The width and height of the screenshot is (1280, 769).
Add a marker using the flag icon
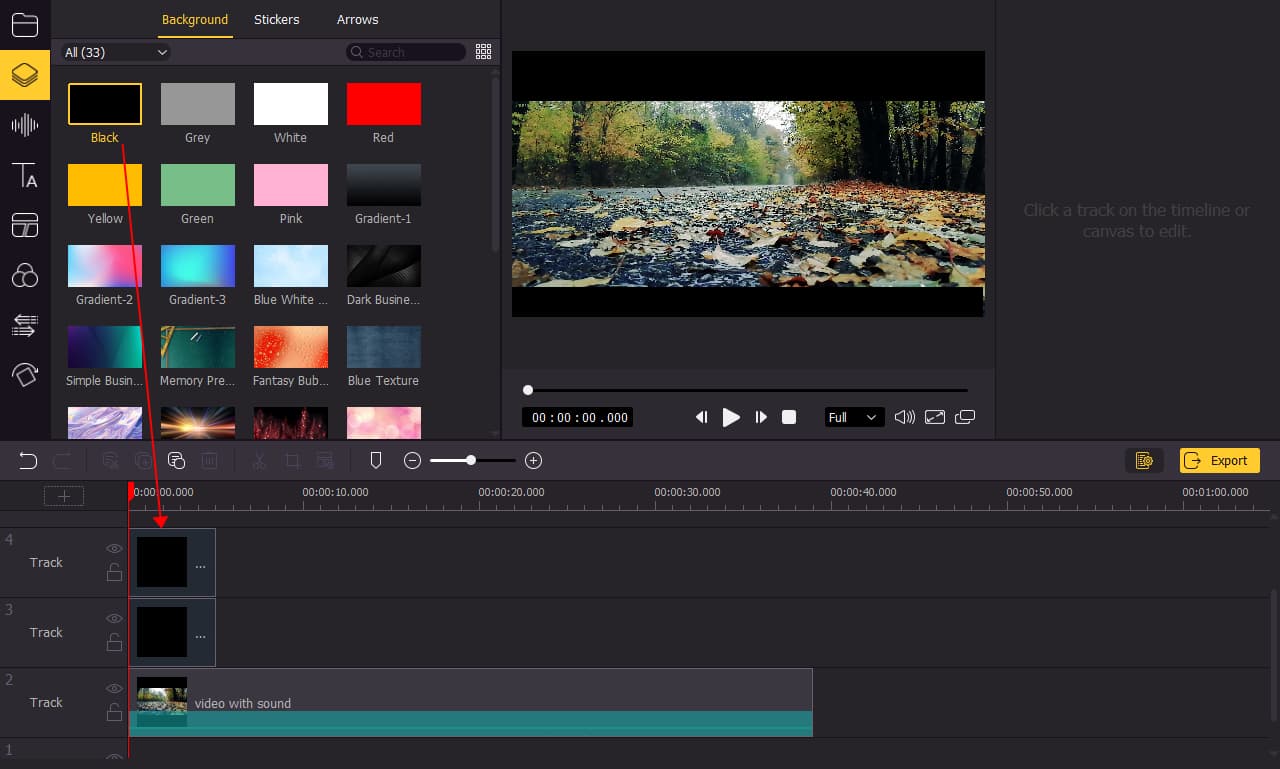tap(376, 459)
